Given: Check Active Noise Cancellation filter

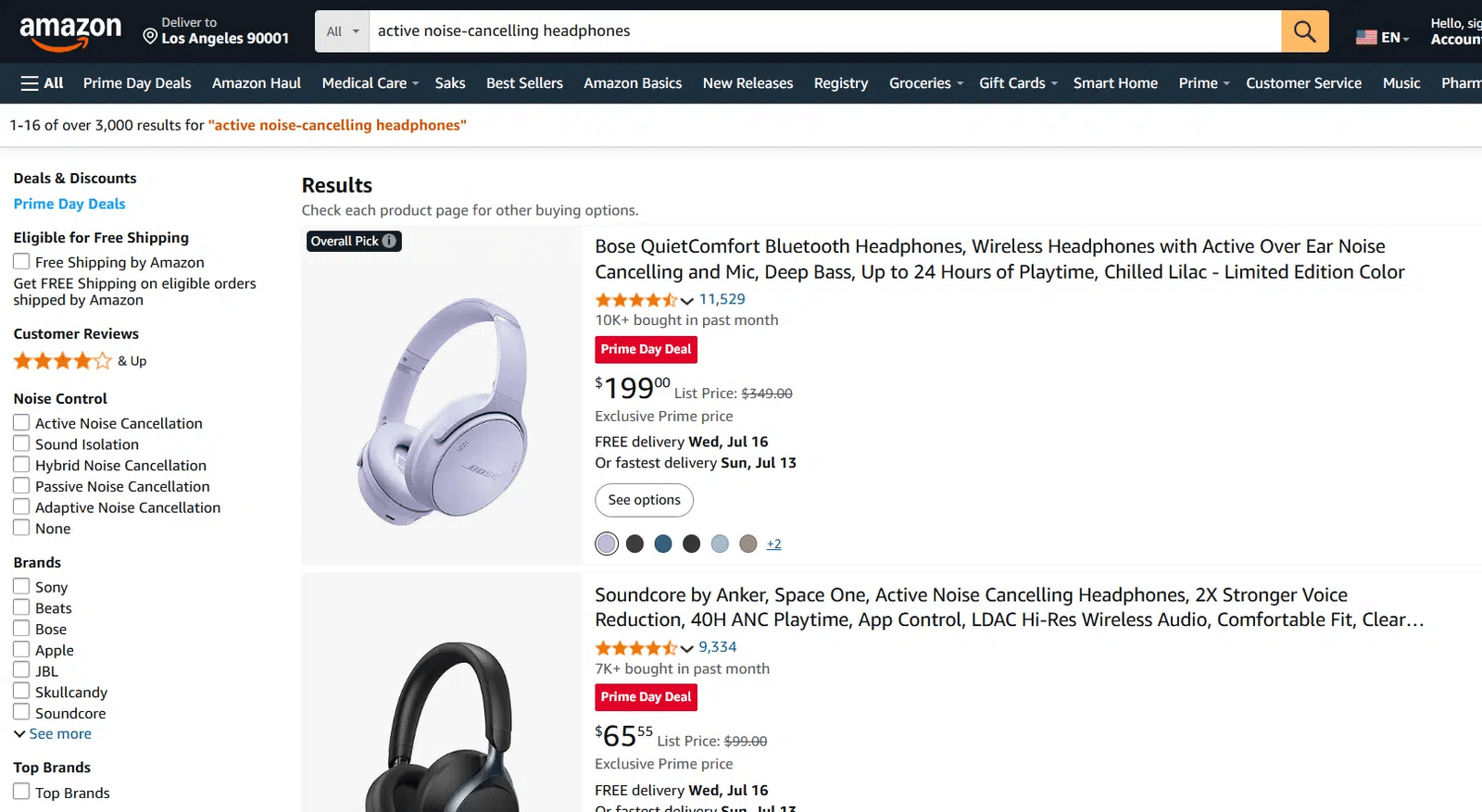Looking at the screenshot, I should 21,423.
